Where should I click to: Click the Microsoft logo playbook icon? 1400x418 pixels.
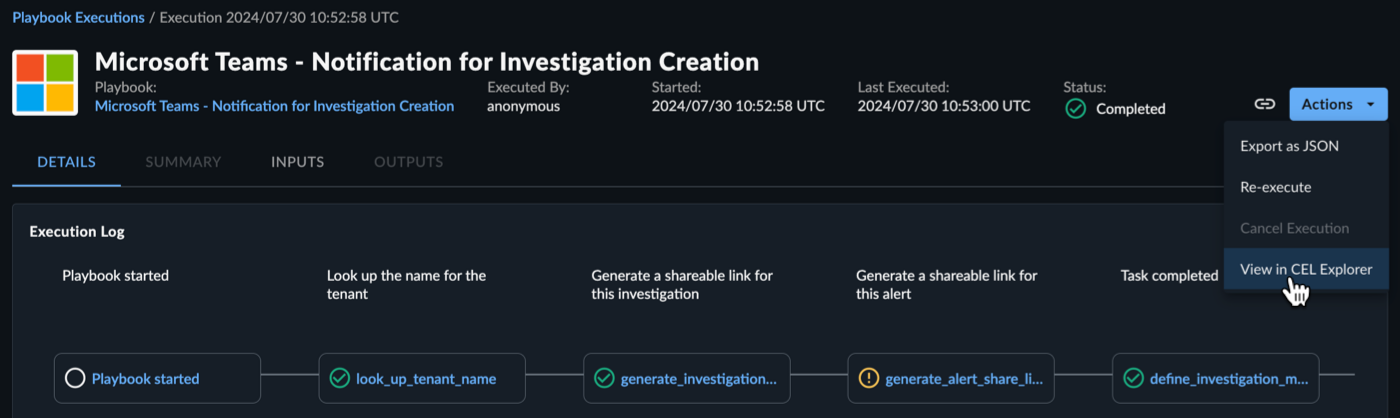click(x=45, y=83)
